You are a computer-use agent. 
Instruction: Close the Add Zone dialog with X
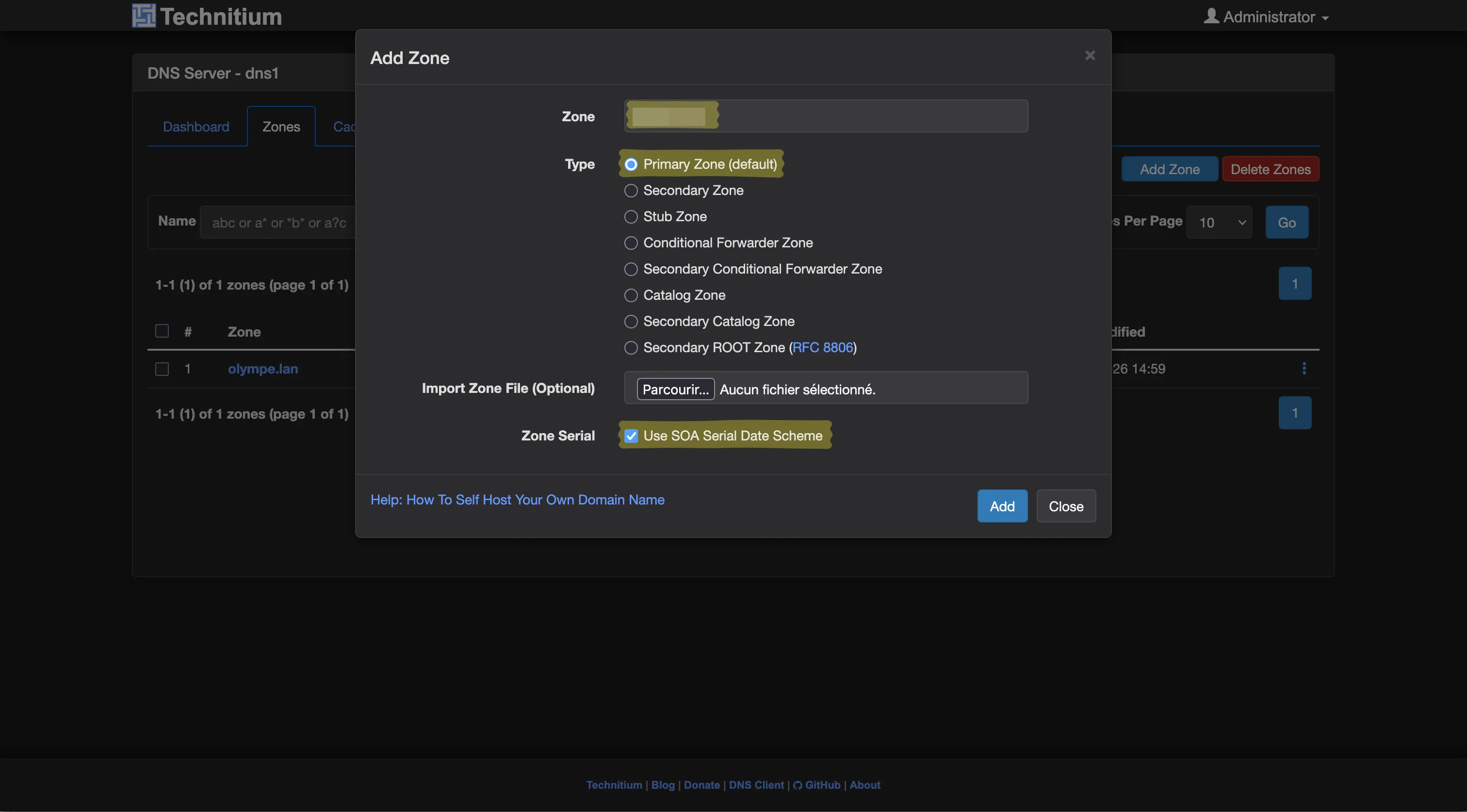(x=1090, y=56)
